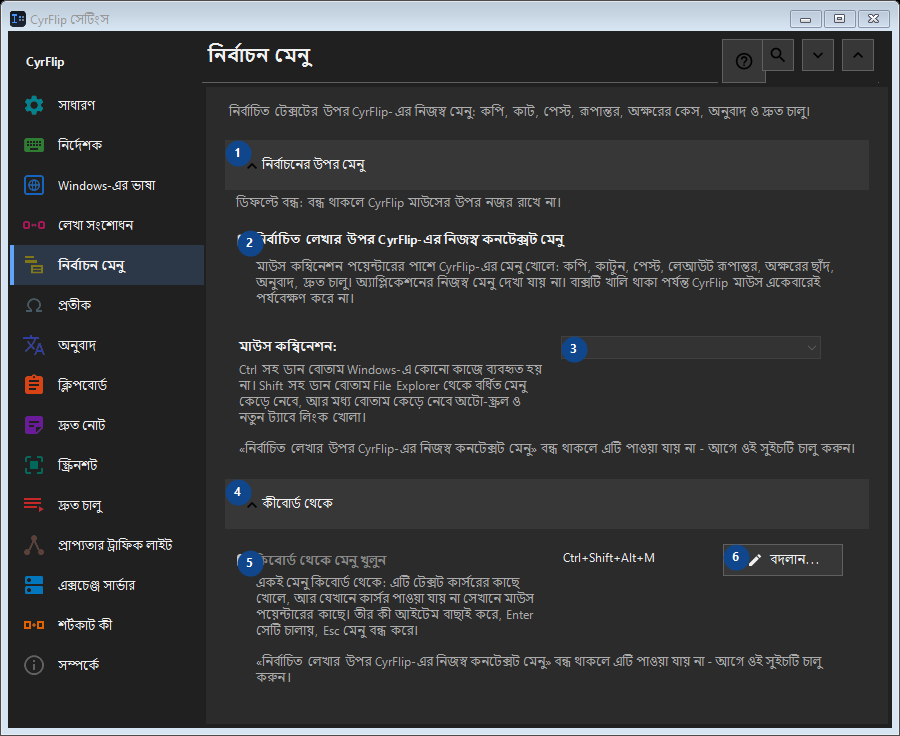The image size is (900, 736).
Task: Click the upward chevron button in header
Action: [858, 55]
